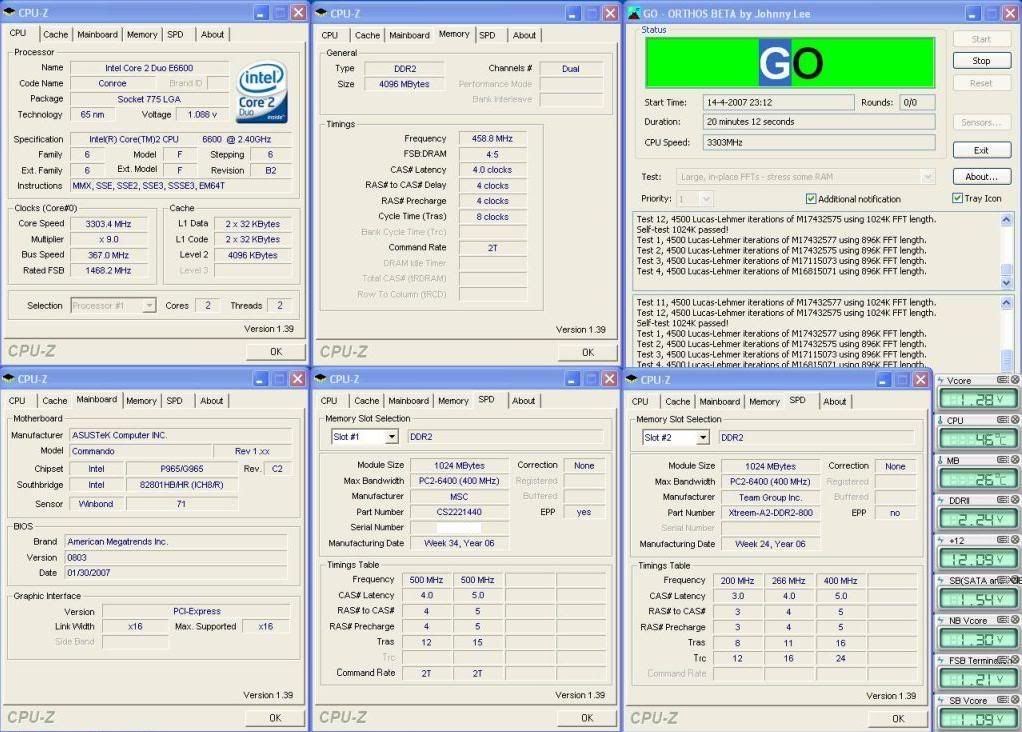Open the configure icon on the 1.28 V Vcore monitor
The height and width of the screenshot is (732, 1022).
click(x=1002, y=380)
